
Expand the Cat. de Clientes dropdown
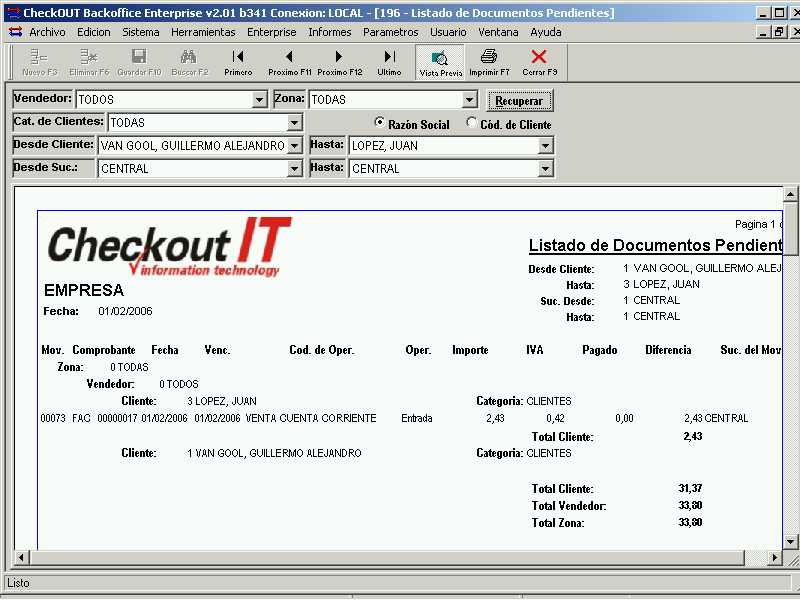[x=294, y=122]
